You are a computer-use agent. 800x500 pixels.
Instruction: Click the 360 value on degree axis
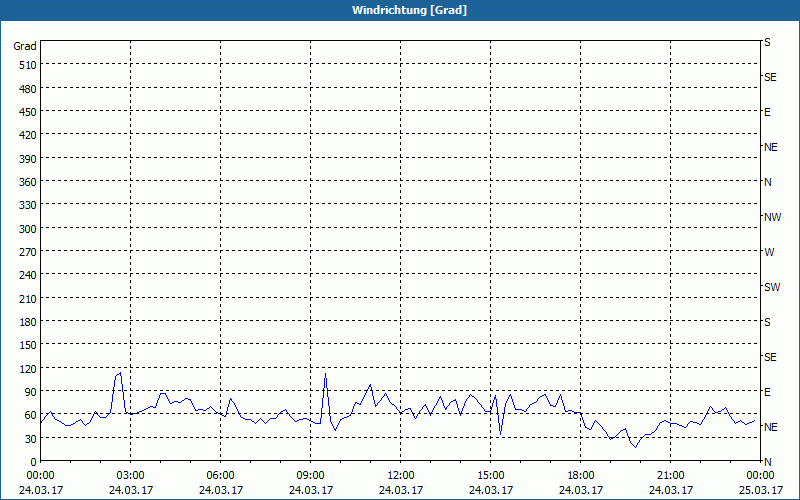click(28, 182)
